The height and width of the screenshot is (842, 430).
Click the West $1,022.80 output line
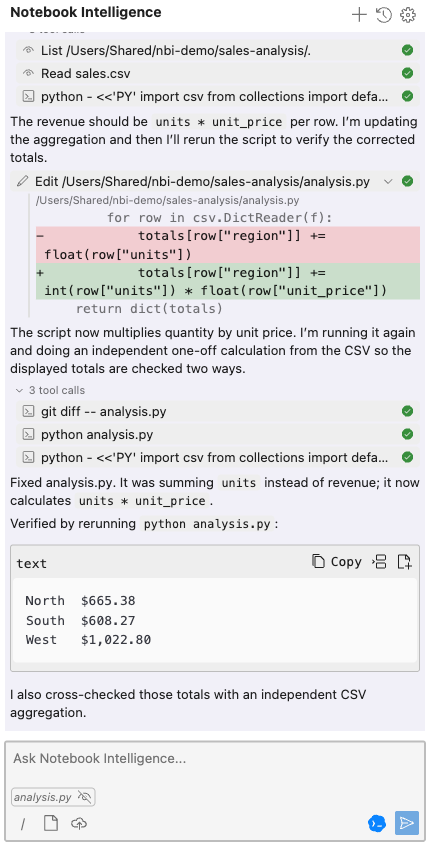(89, 640)
